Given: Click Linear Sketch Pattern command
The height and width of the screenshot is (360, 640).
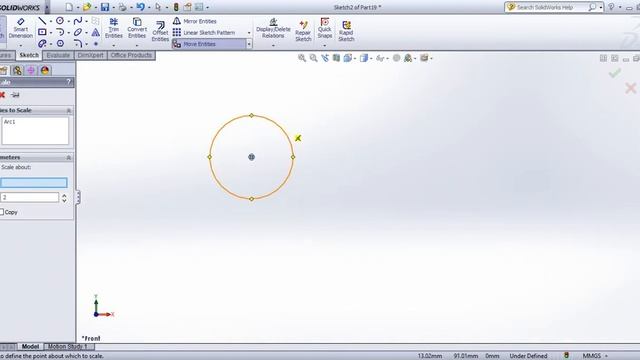Looking at the screenshot, I should click(204, 32).
